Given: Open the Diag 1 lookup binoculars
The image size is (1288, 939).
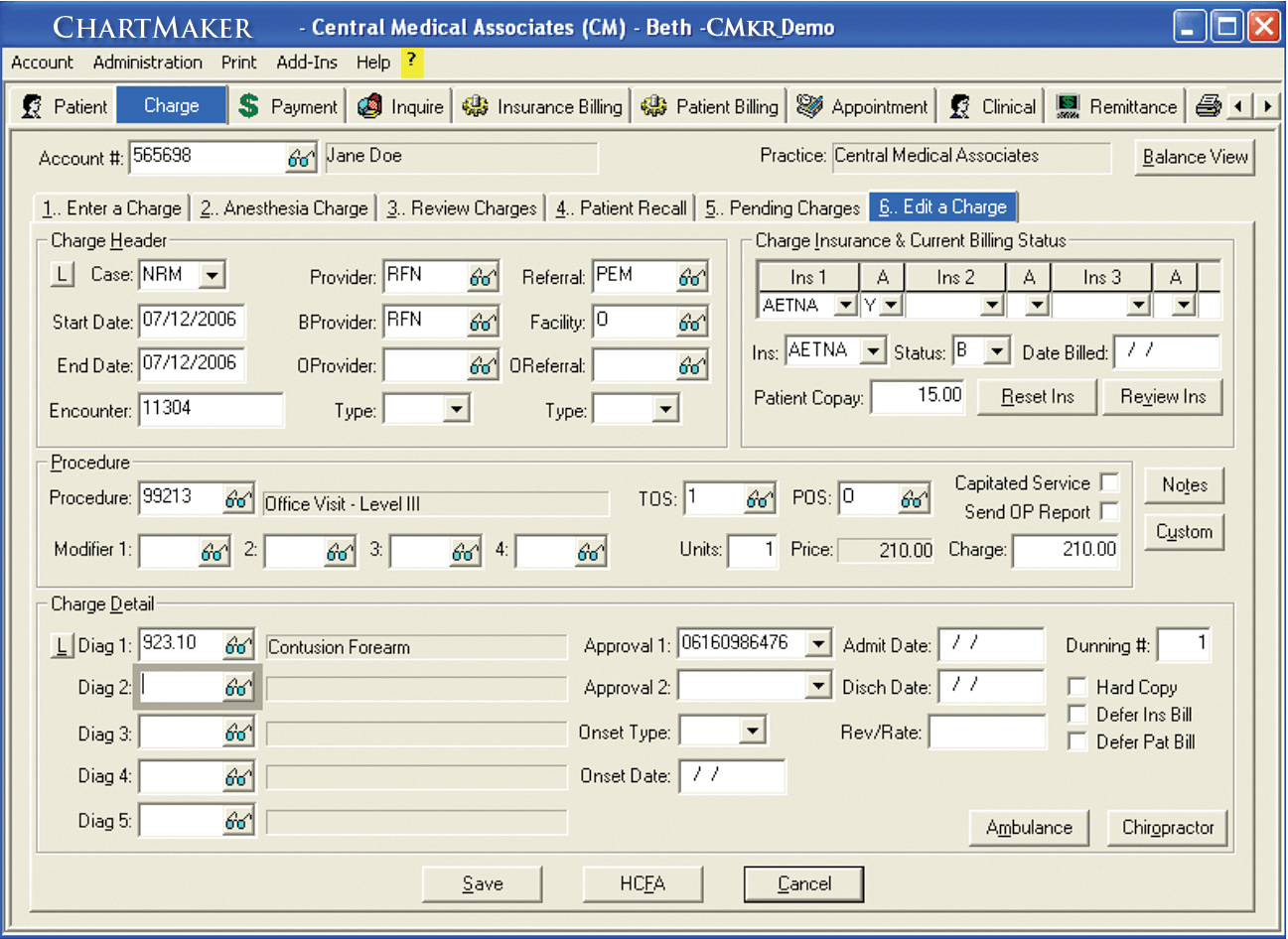Looking at the screenshot, I should click(x=238, y=646).
